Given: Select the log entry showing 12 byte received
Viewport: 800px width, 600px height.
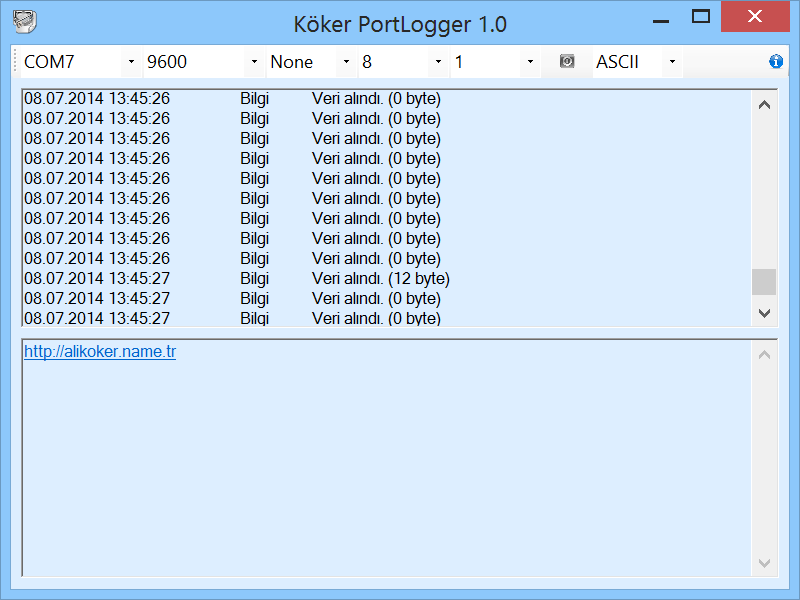Looking at the screenshot, I should tap(380, 278).
